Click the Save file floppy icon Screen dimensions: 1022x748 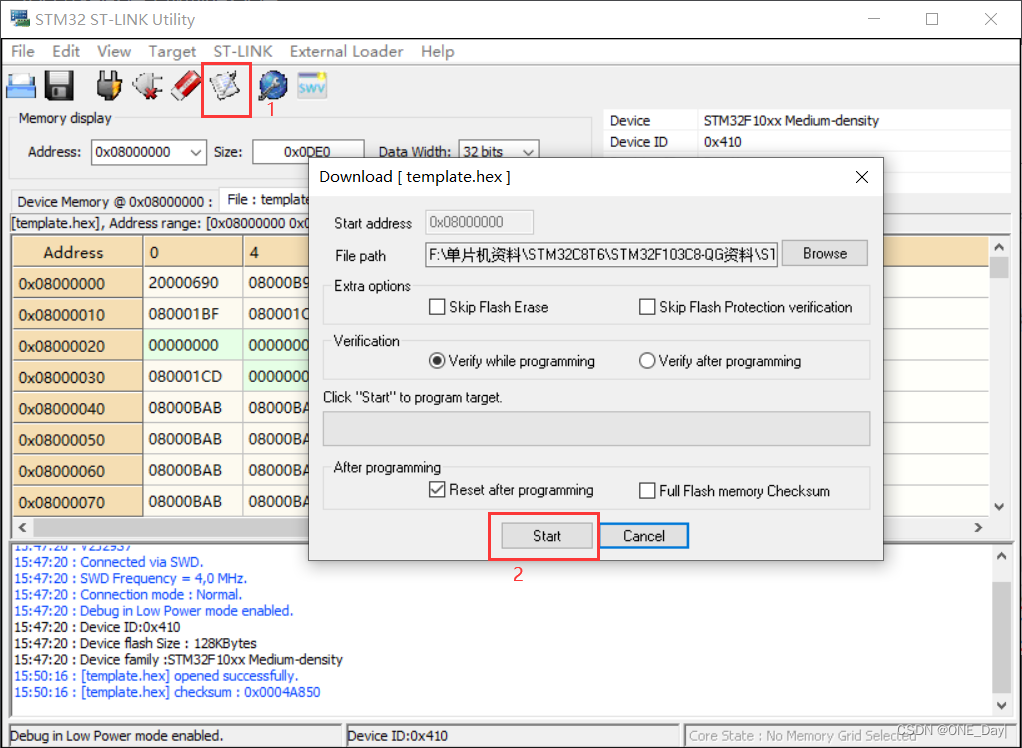pos(59,86)
